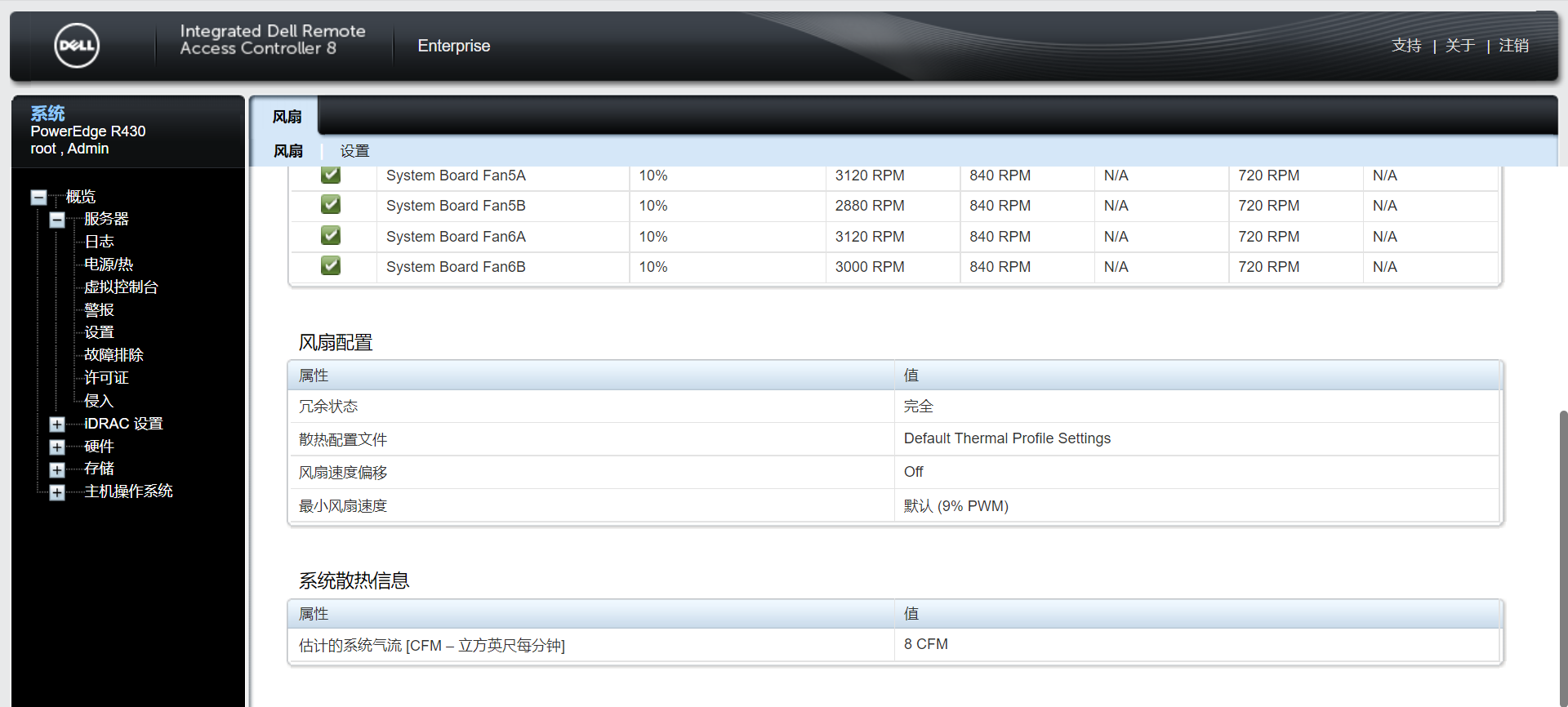Select the 风扇 sub-tab
The image size is (1568, 707).
(x=288, y=151)
